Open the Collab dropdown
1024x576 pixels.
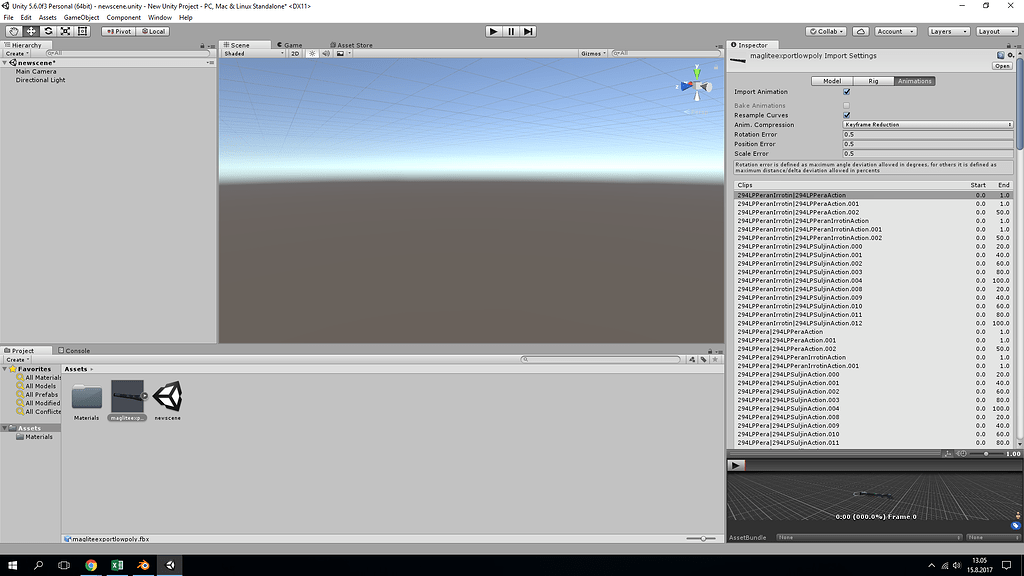(x=824, y=31)
